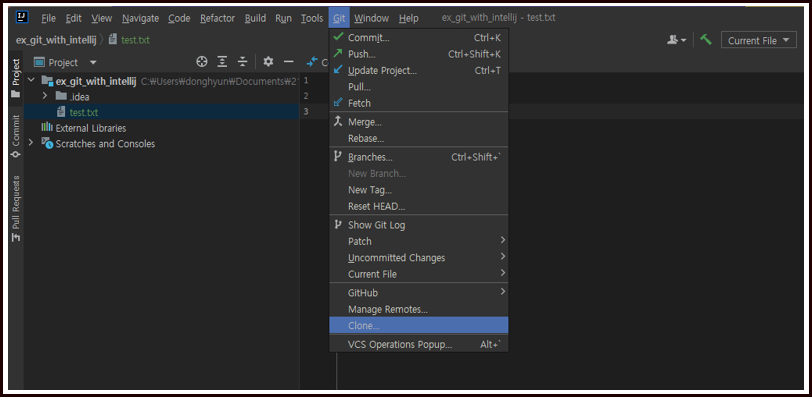The width and height of the screenshot is (812, 397).
Task: Click the Merge icon in Git menu
Action: (x=338, y=122)
